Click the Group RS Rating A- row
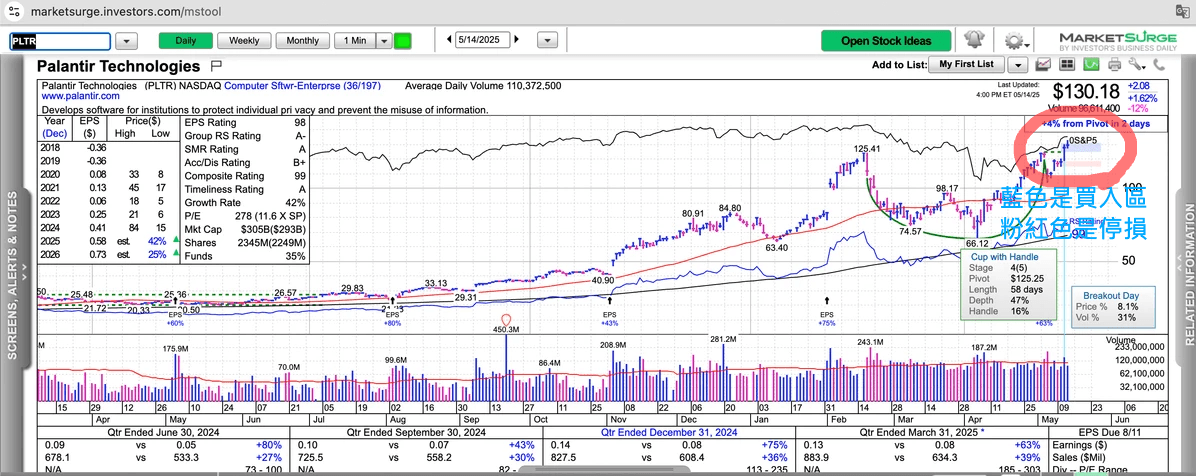The width and height of the screenshot is (1196, 476). (x=245, y=136)
